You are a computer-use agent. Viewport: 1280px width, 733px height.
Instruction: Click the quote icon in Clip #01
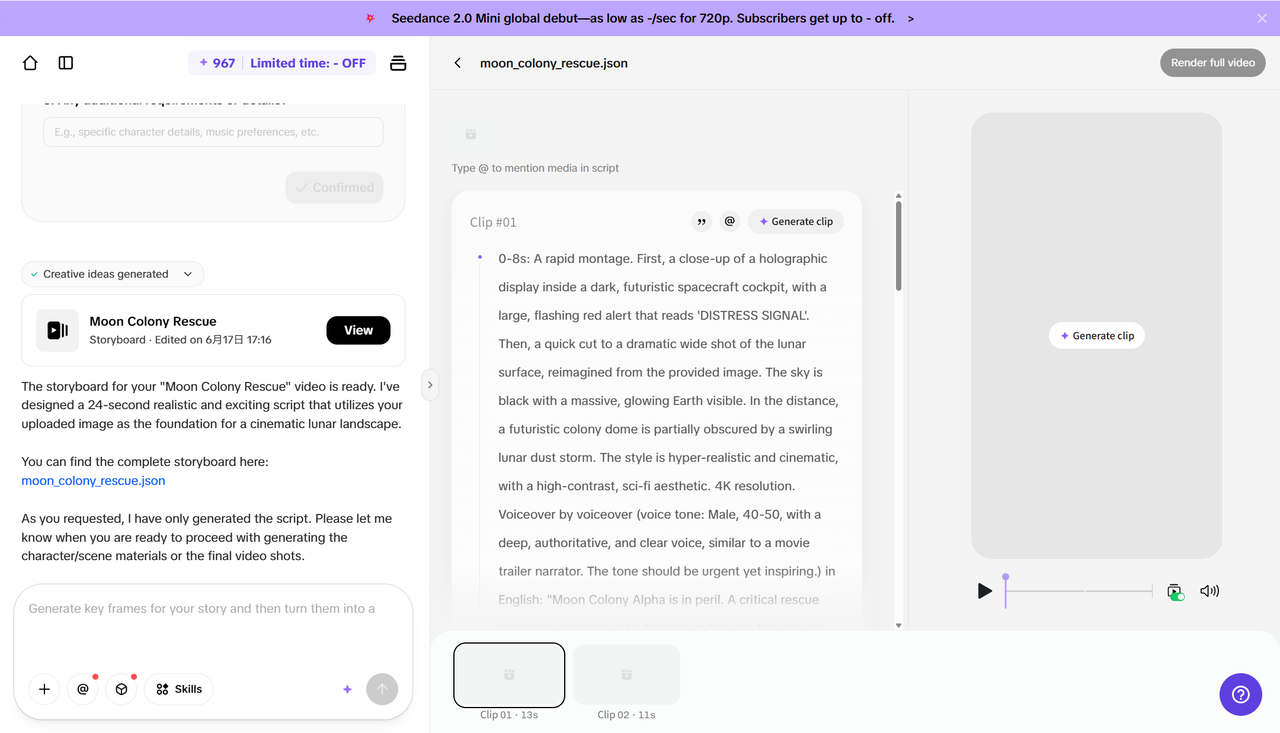(702, 222)
